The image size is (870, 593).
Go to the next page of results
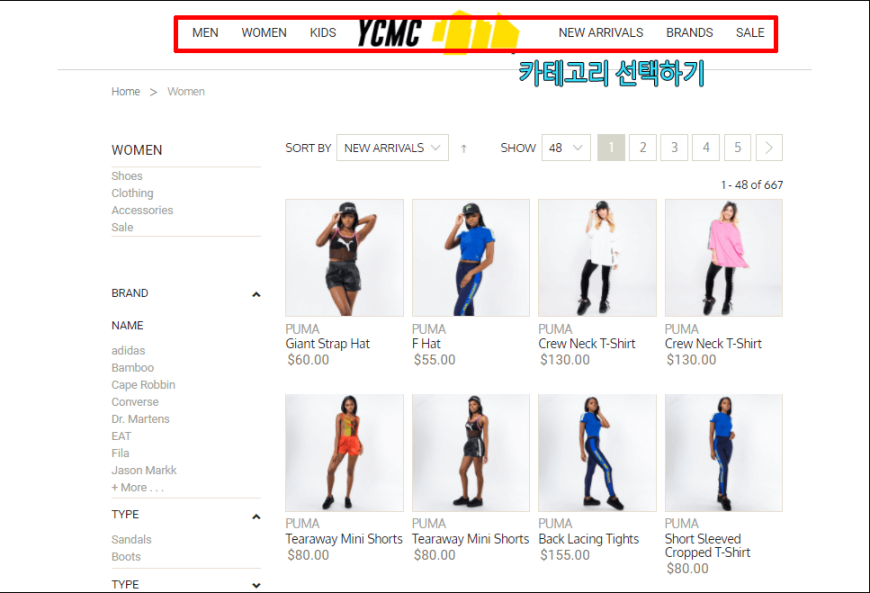click(x=769, y=148)
